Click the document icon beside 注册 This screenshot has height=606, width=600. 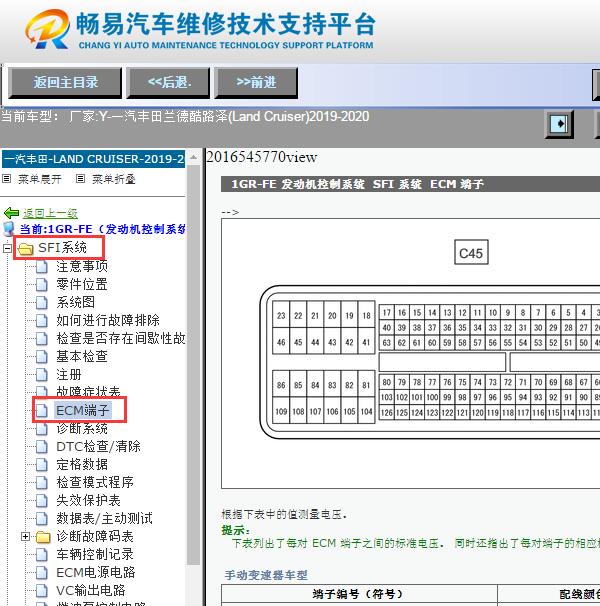(x=42, y=375)
